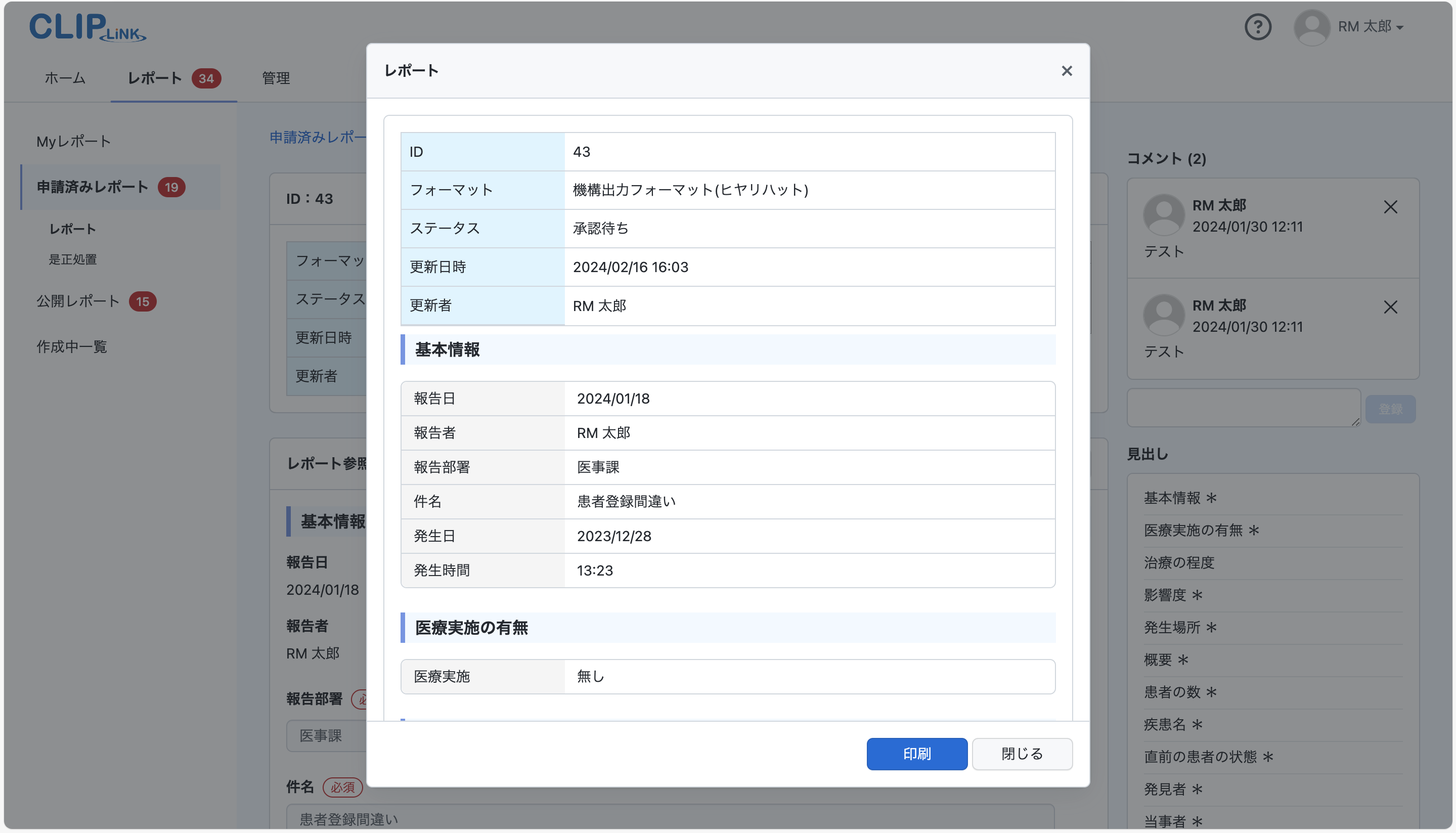The height and width of the screenshot is (833, 1456).
Task: Click the second comment's avatar image
Action: [x=1163, y=314]
